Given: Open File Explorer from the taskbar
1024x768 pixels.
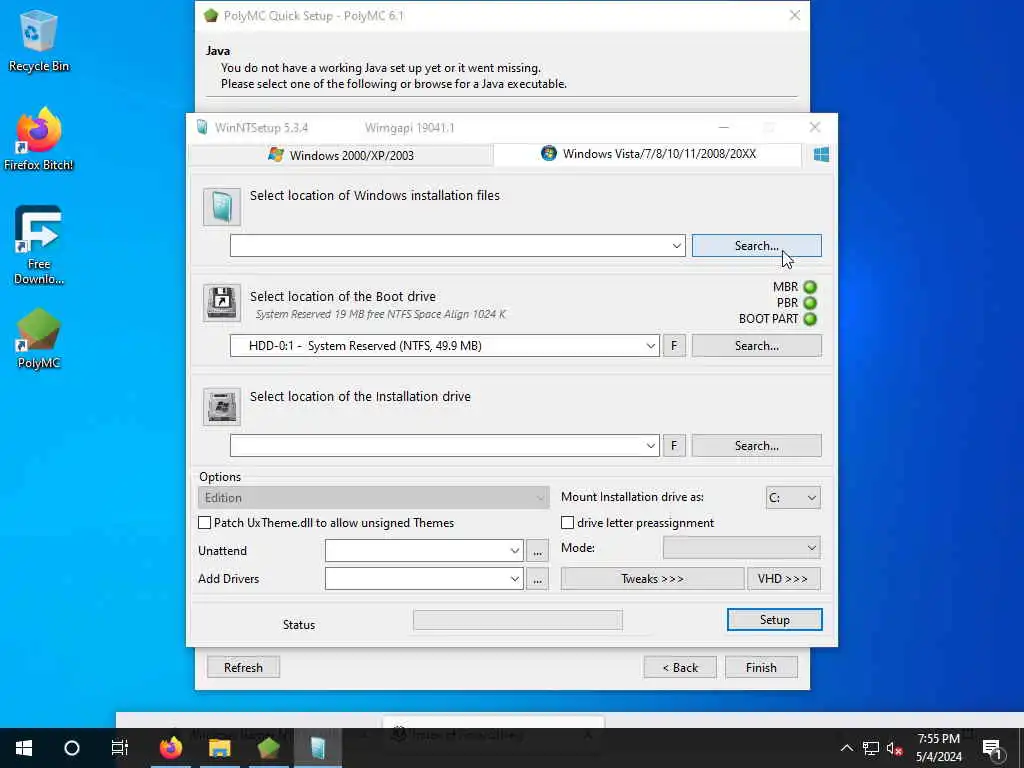Looking at the screenshot, I should click(x=219, y=748).
